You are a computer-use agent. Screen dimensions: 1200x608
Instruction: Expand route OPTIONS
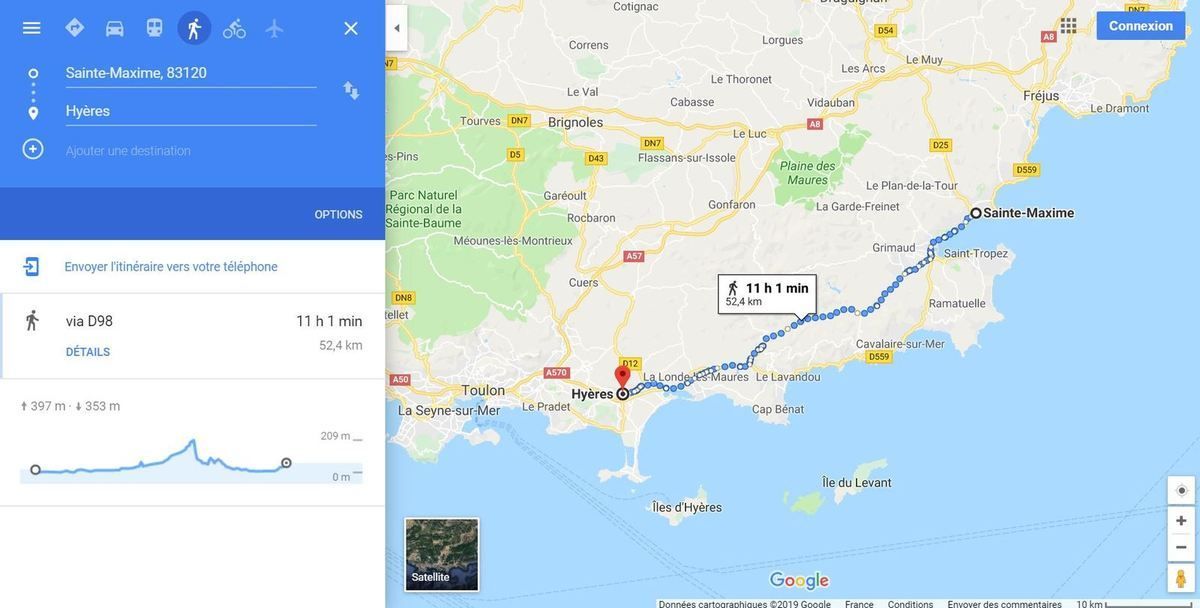(x=338, y=214)
